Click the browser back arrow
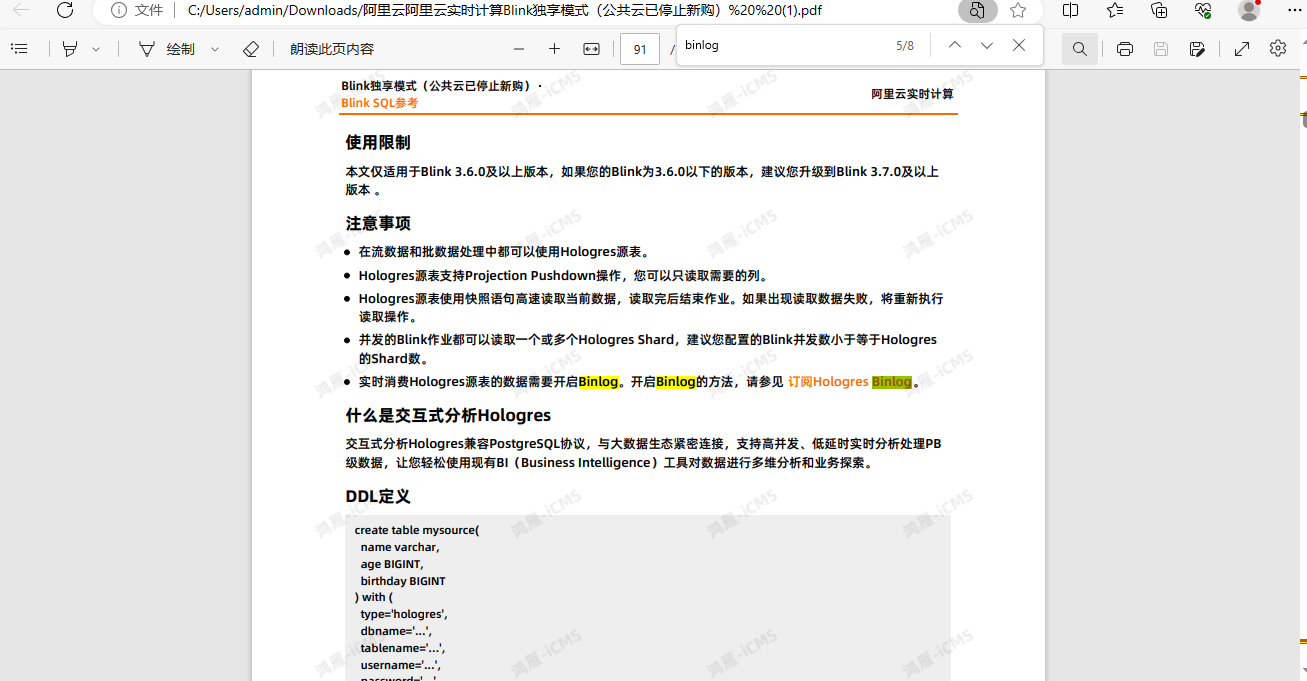The image size is (1307, 681). tap(21, 10)
